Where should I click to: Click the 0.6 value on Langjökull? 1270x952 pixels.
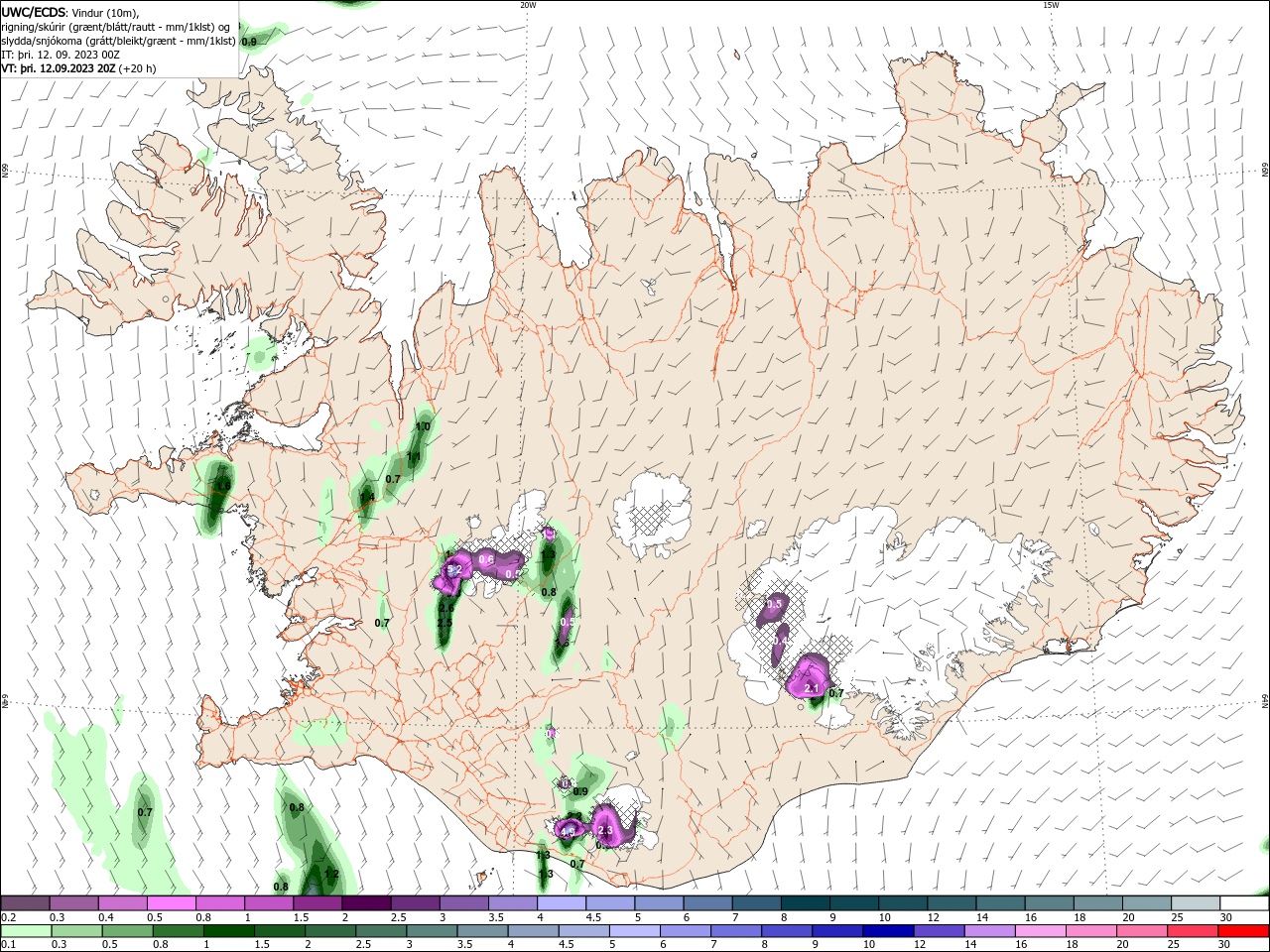486,560
